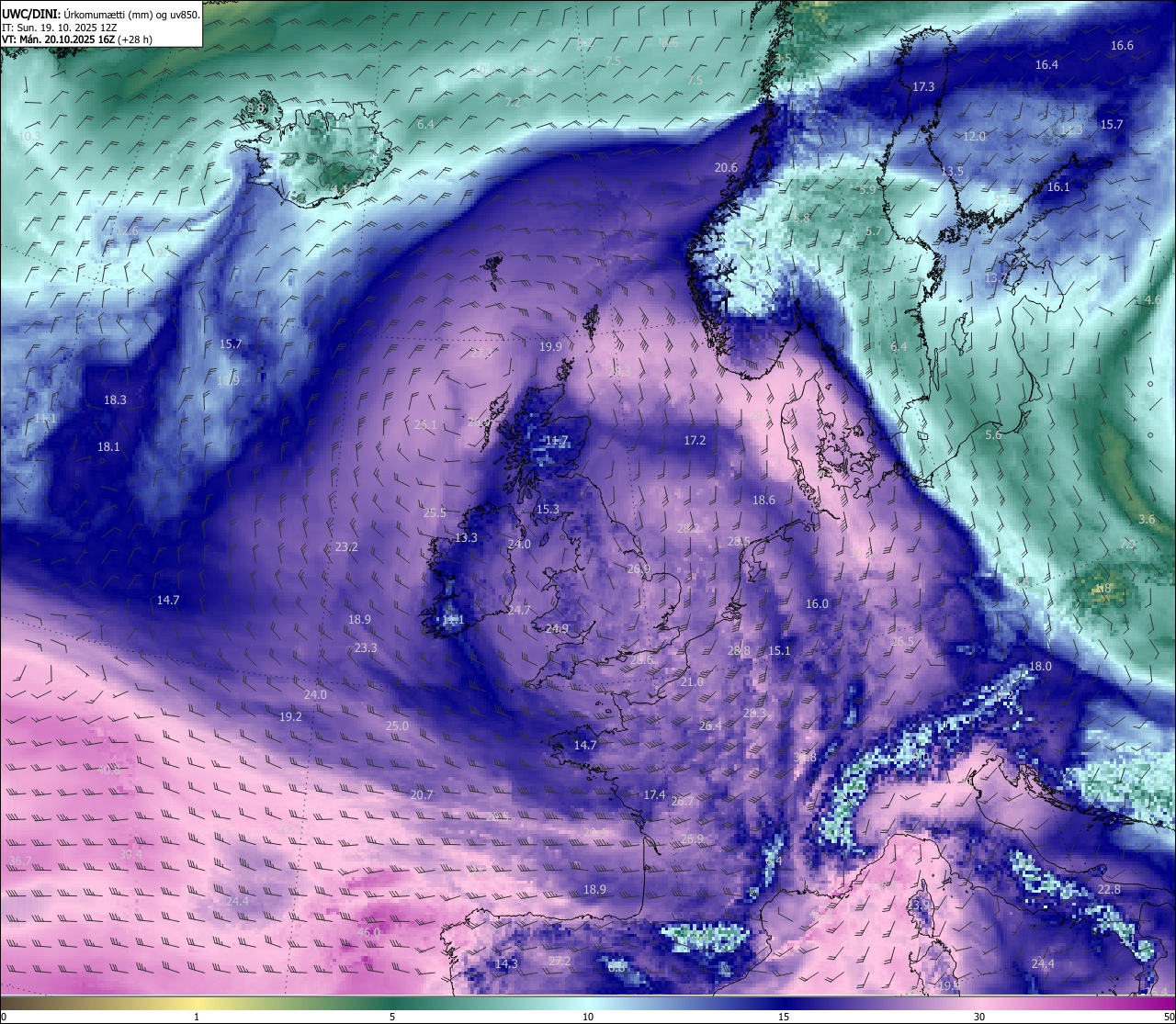Click the map value 3.6
This screenshot has width=1176, height=1024.
[x=1147, y=519]
